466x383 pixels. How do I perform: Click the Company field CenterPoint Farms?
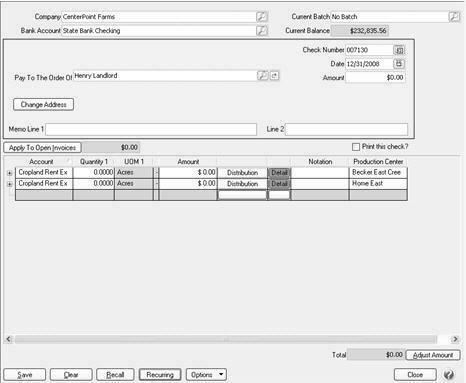coord(159,17)
